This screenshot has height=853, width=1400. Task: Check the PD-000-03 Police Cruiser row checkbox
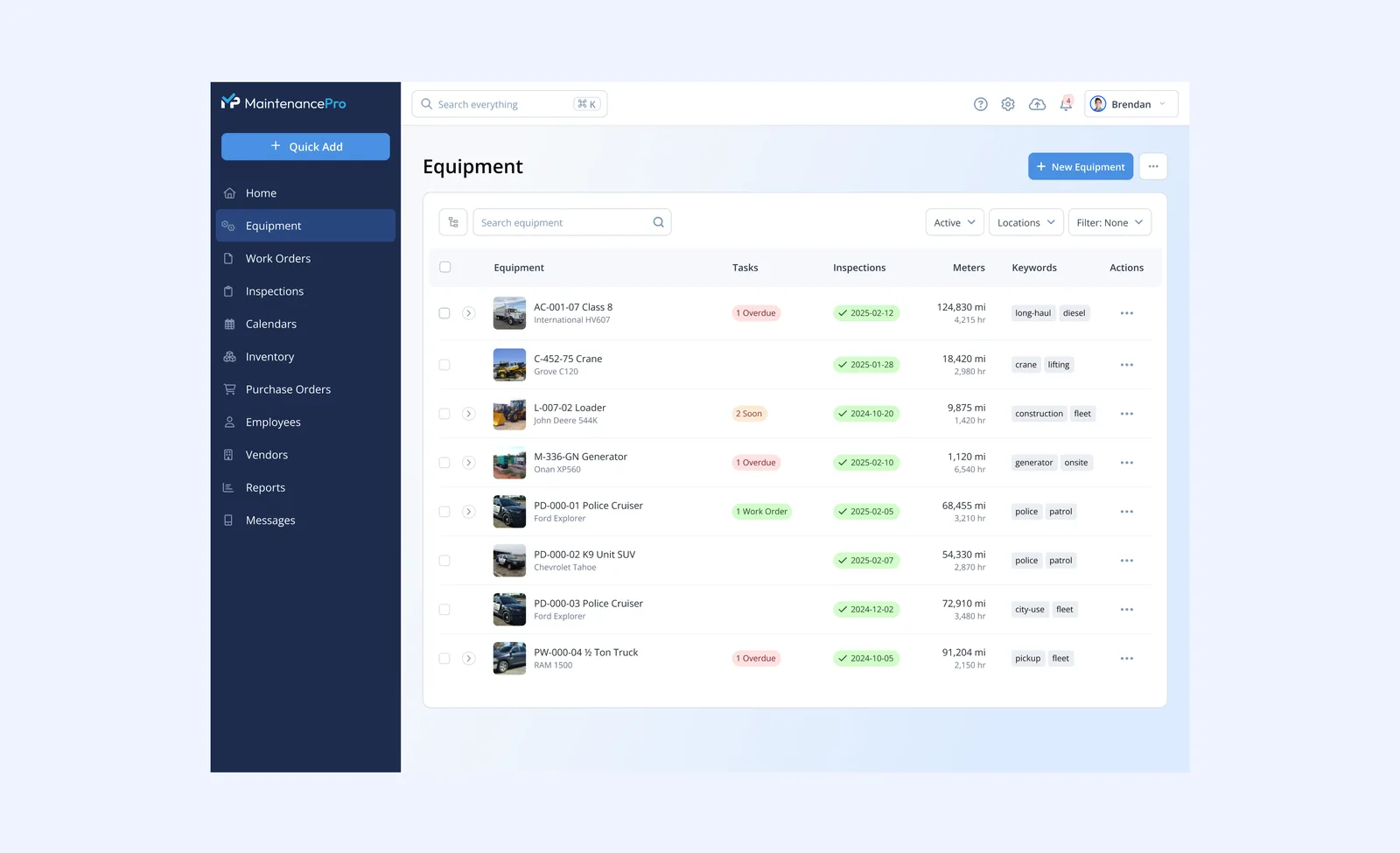coord(444,610)
